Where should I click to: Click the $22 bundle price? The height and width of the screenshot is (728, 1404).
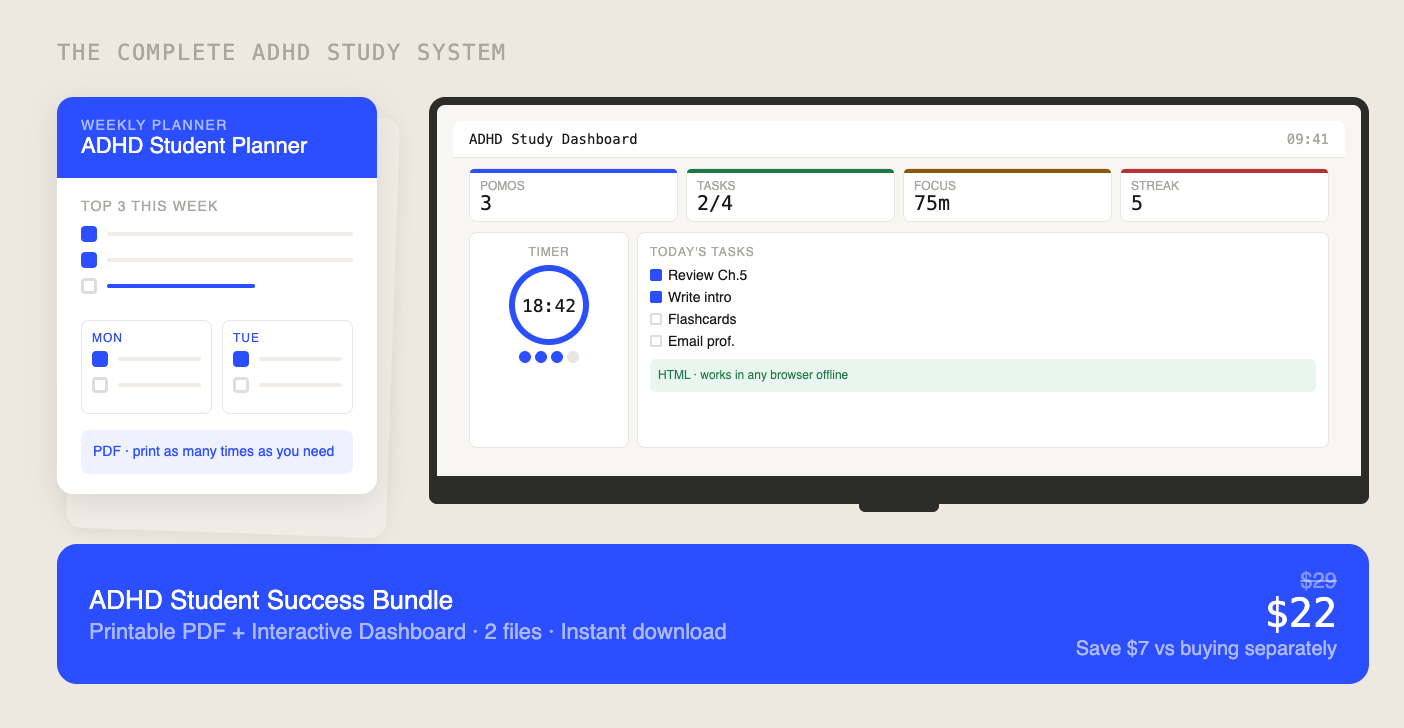tap(1301, 613)
